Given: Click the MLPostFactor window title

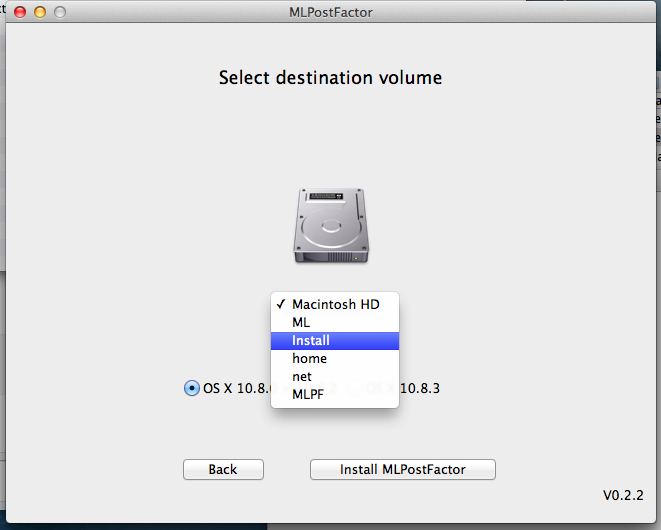Looking at the screenshot, I should [331, 13].
